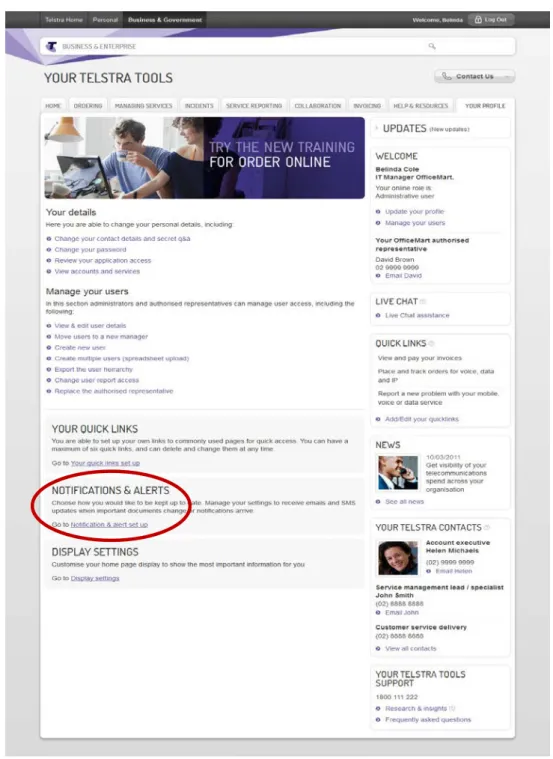Open the Change your password link

(90, 250)
